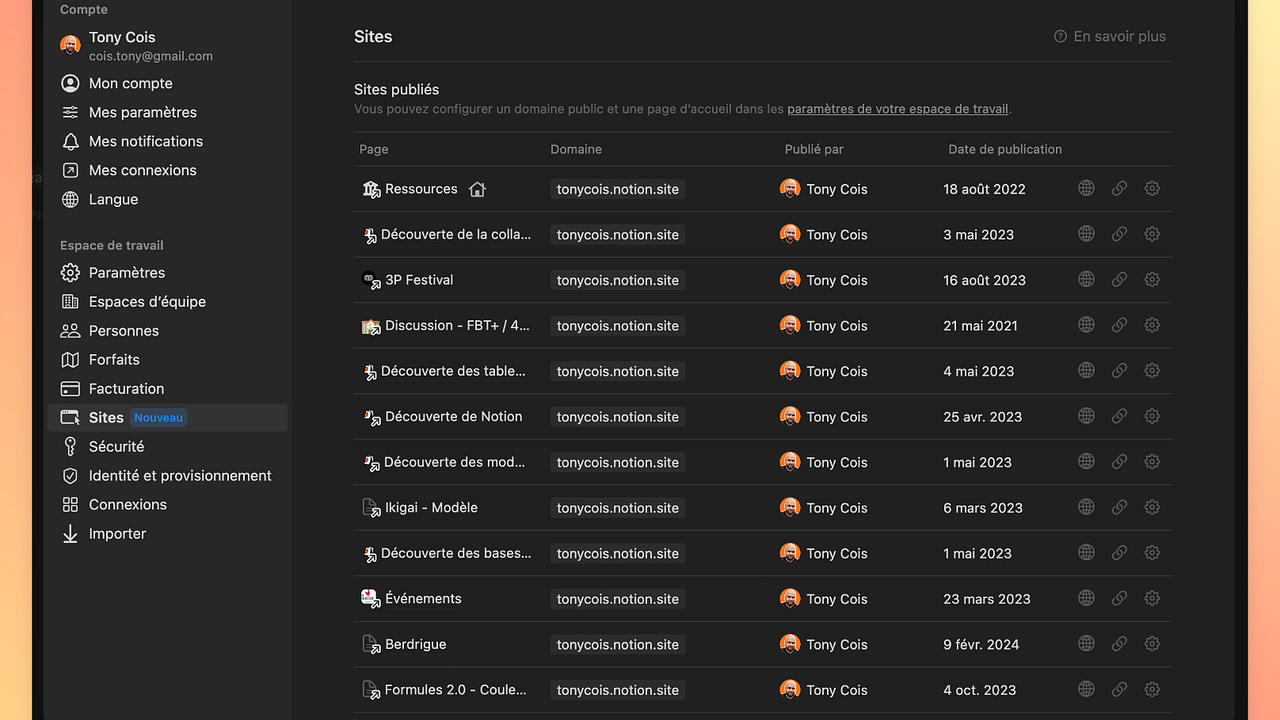Click date 4 oct. 2023
This screenshot has height=720, width=1280.
[979, 690]
